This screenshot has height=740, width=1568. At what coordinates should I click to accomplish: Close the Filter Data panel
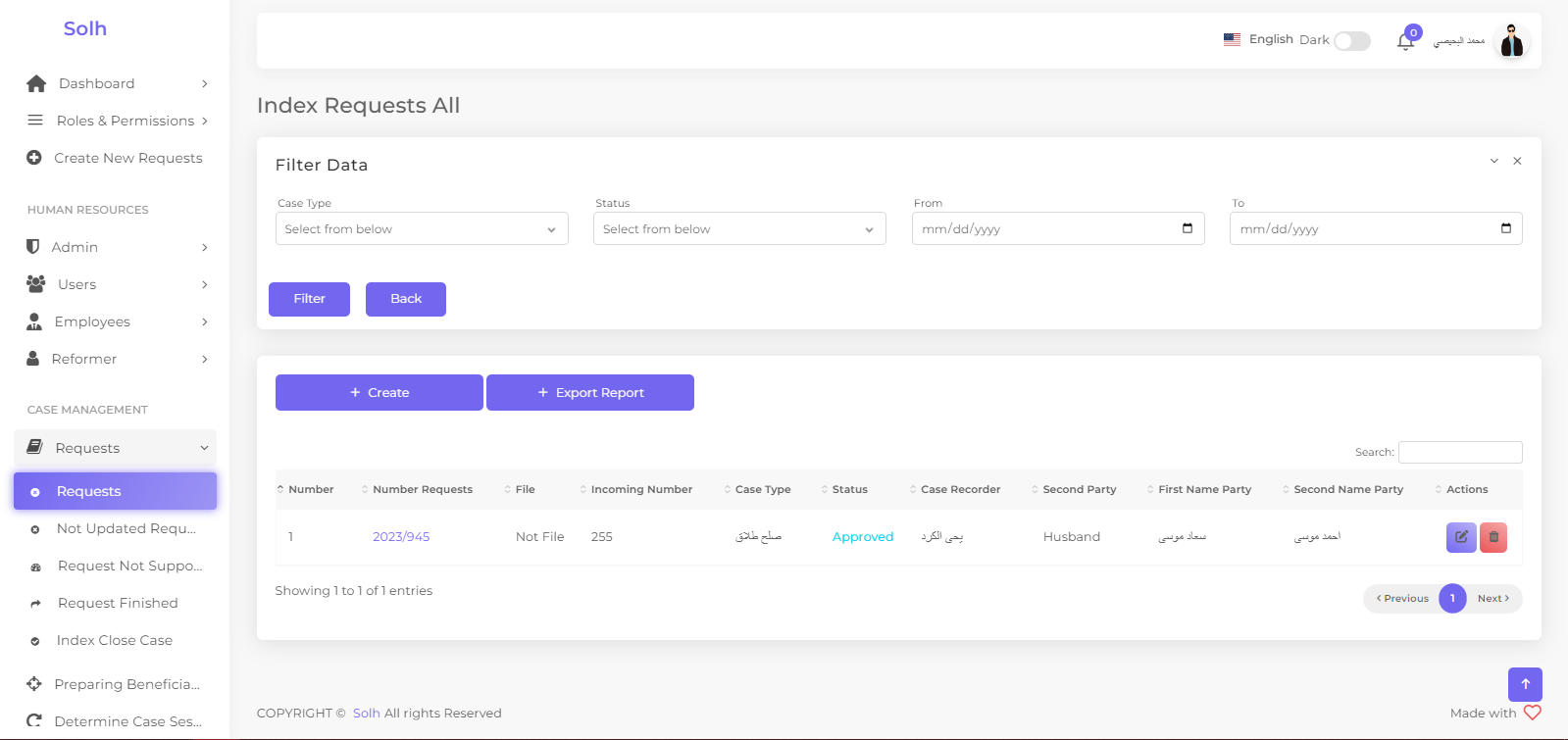tap(1517, 161)
